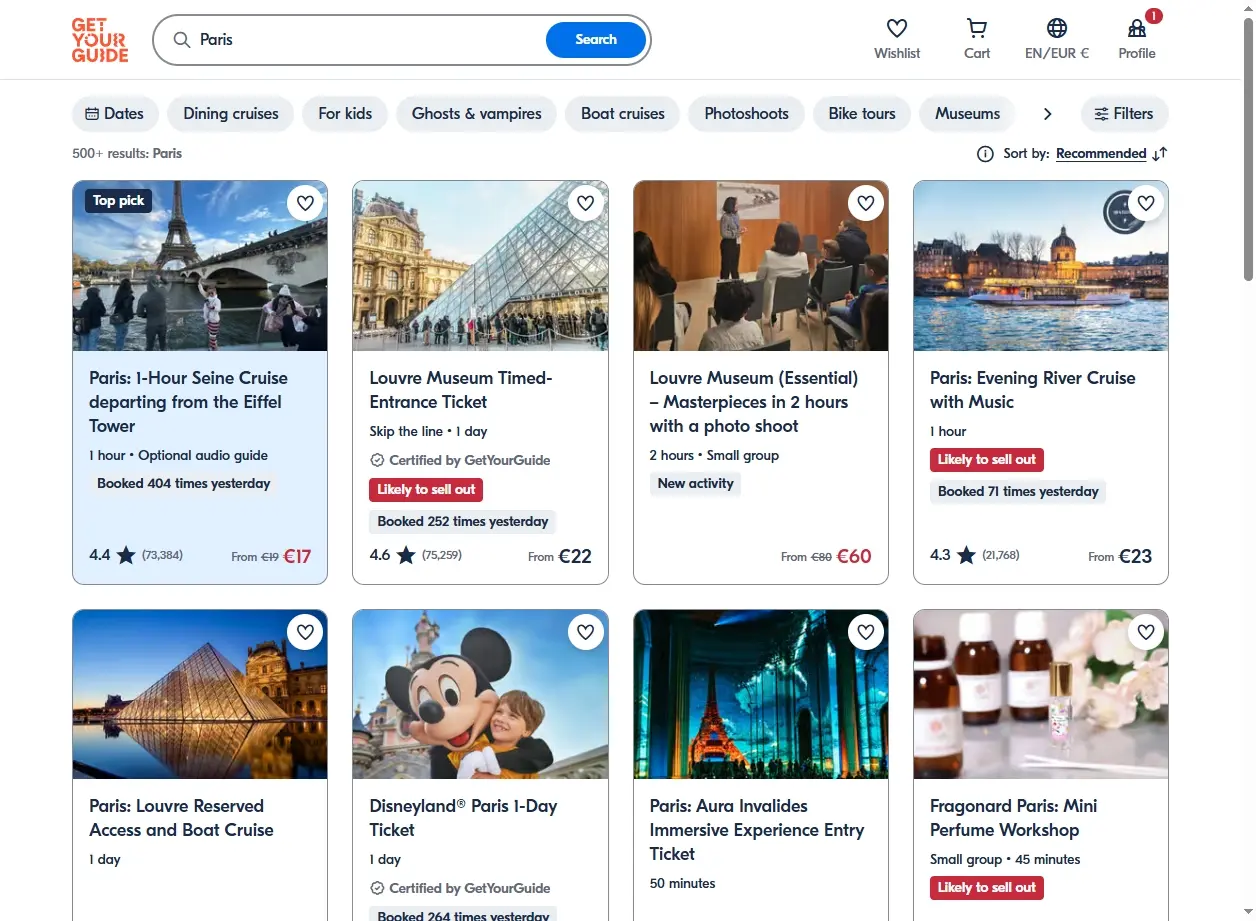Click the Eiffel Tower Seine cruise photo
This screenshot has height=921, width=1256.
200,266
